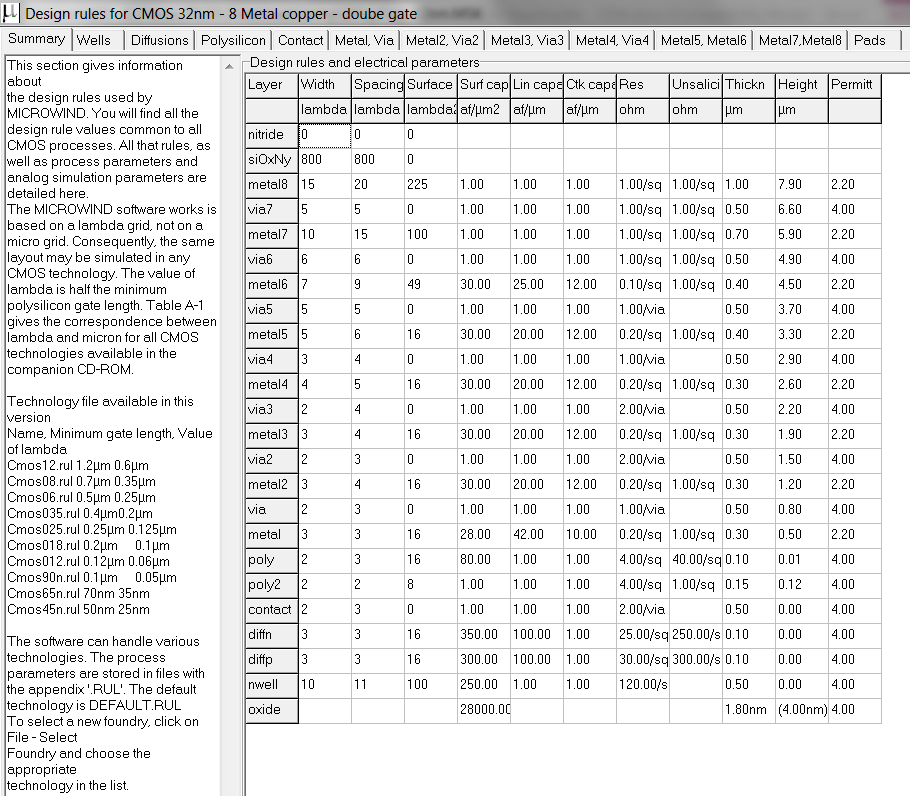Select the poly2 row header
910x796 pixels.
point(272,584)
